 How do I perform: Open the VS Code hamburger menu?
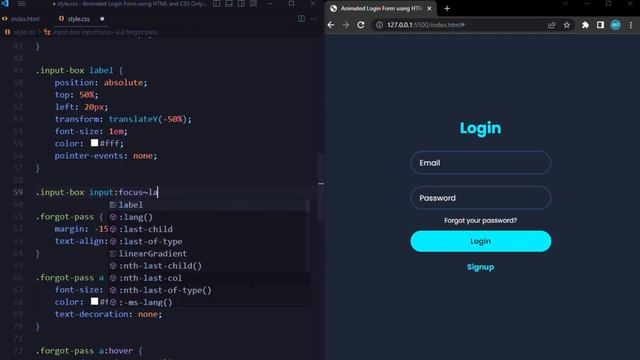pyautogui.click(x=22, y=4)
